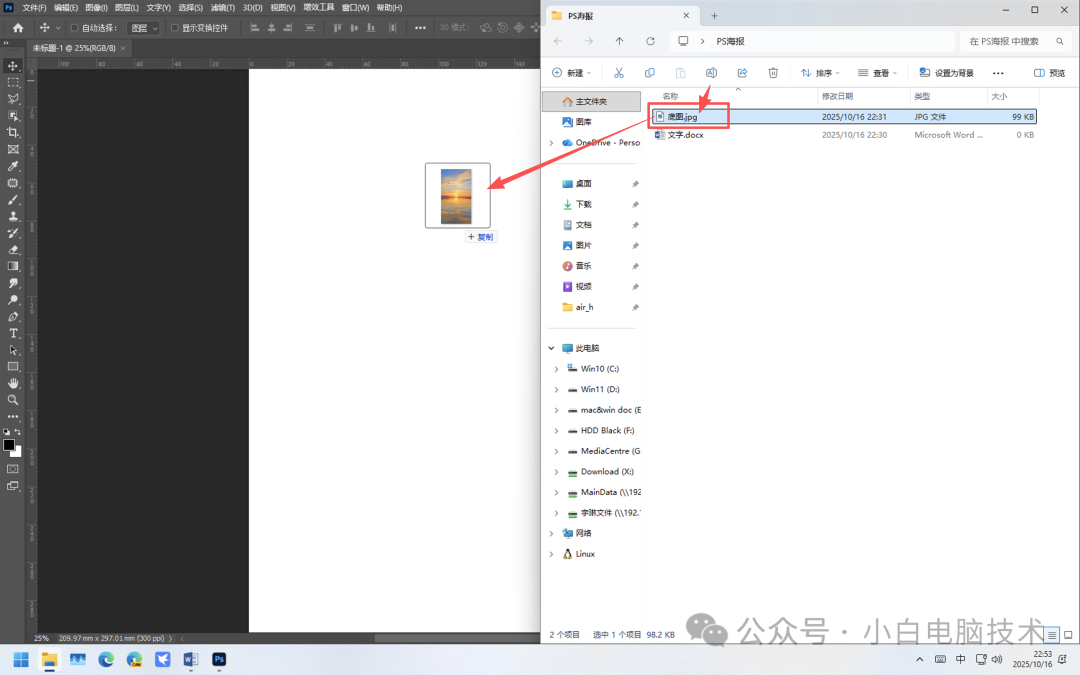Viewport: 1080px width, 675px height.
Task: Go up one folder level in Explorer
Action: coord(619,41)
